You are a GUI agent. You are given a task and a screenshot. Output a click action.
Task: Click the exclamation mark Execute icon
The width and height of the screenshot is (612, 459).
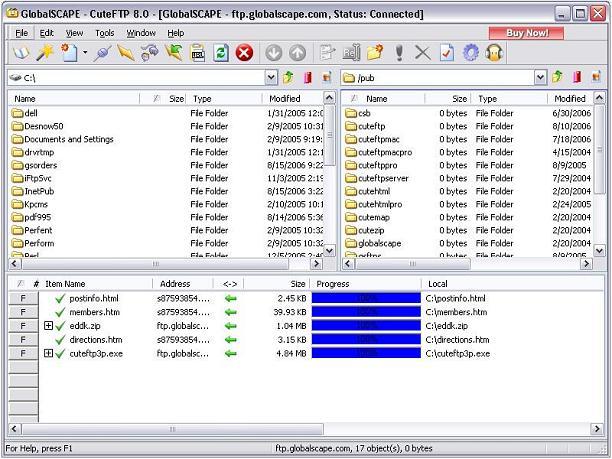point(399,53)
